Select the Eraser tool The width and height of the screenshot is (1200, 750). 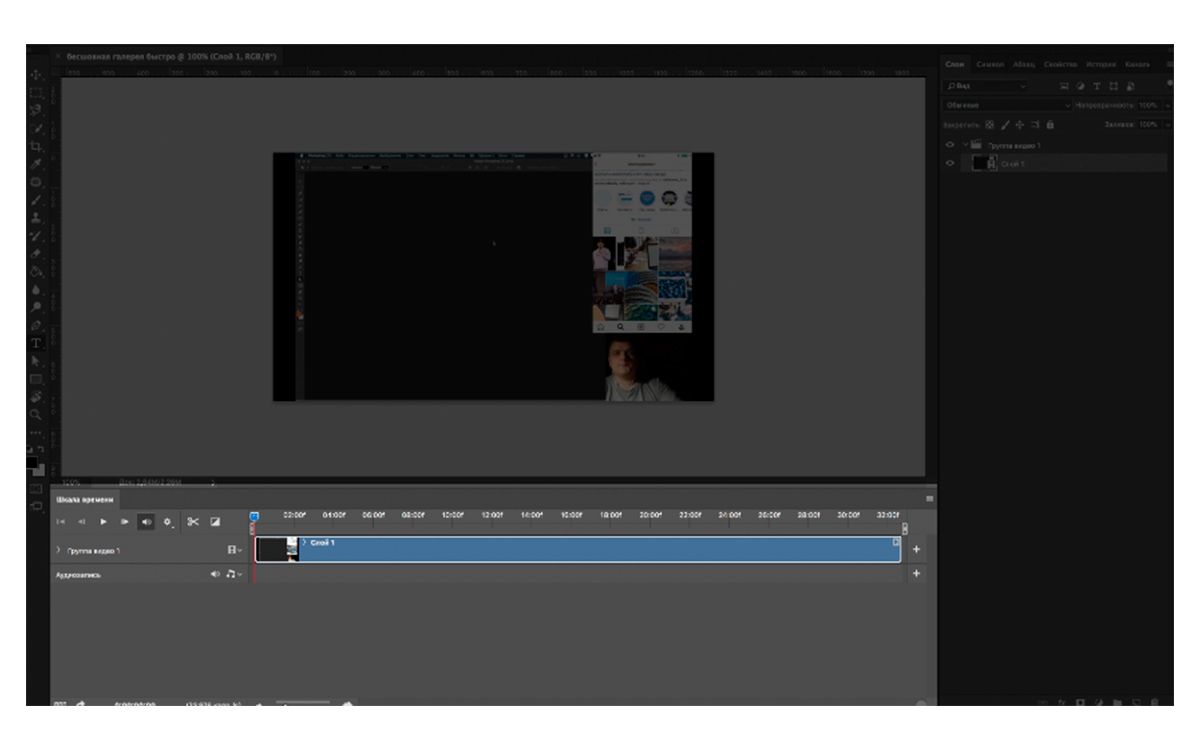[x=37, y=254]
